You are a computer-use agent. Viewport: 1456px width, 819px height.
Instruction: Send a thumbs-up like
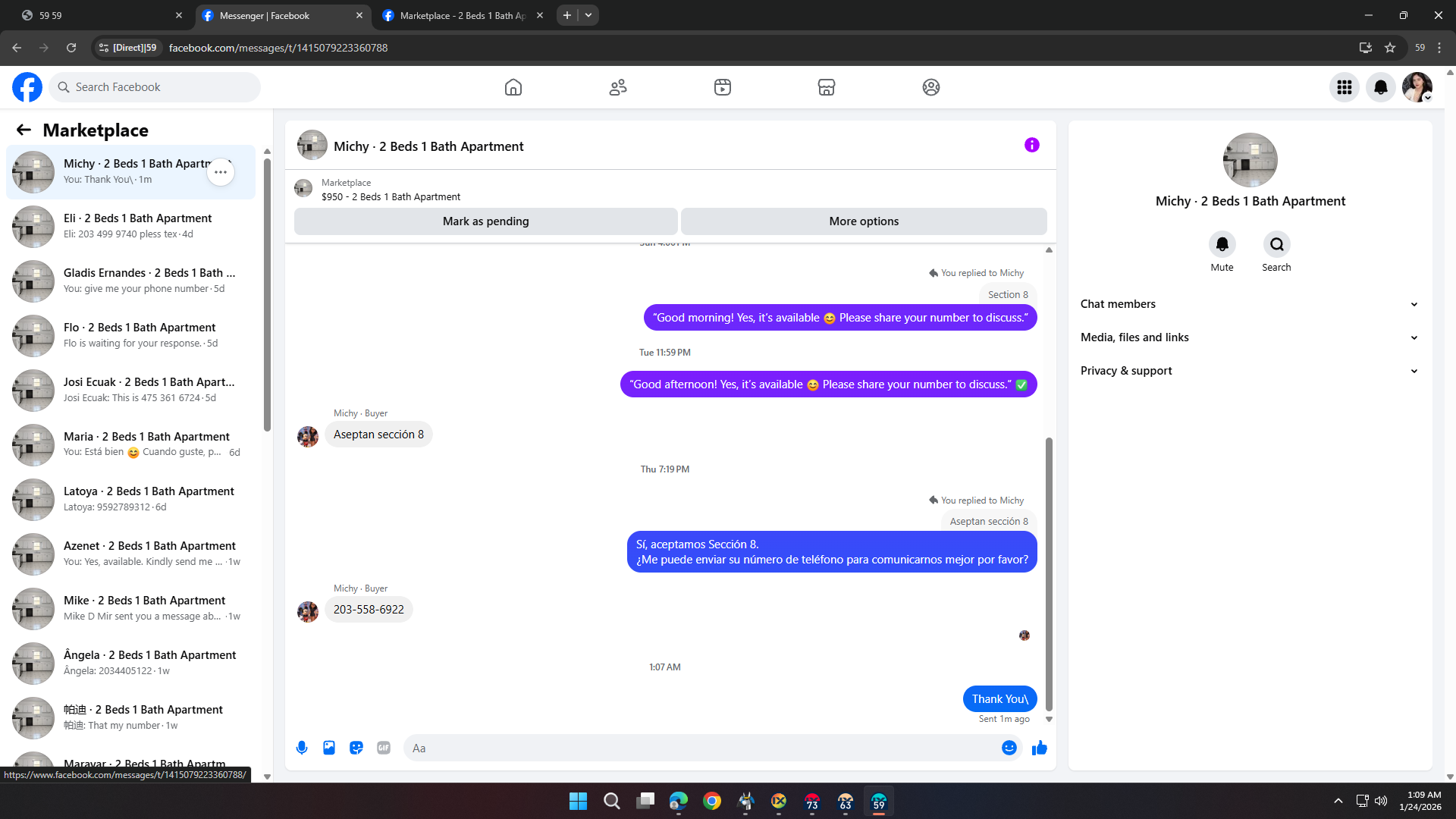pos(1039,748)
